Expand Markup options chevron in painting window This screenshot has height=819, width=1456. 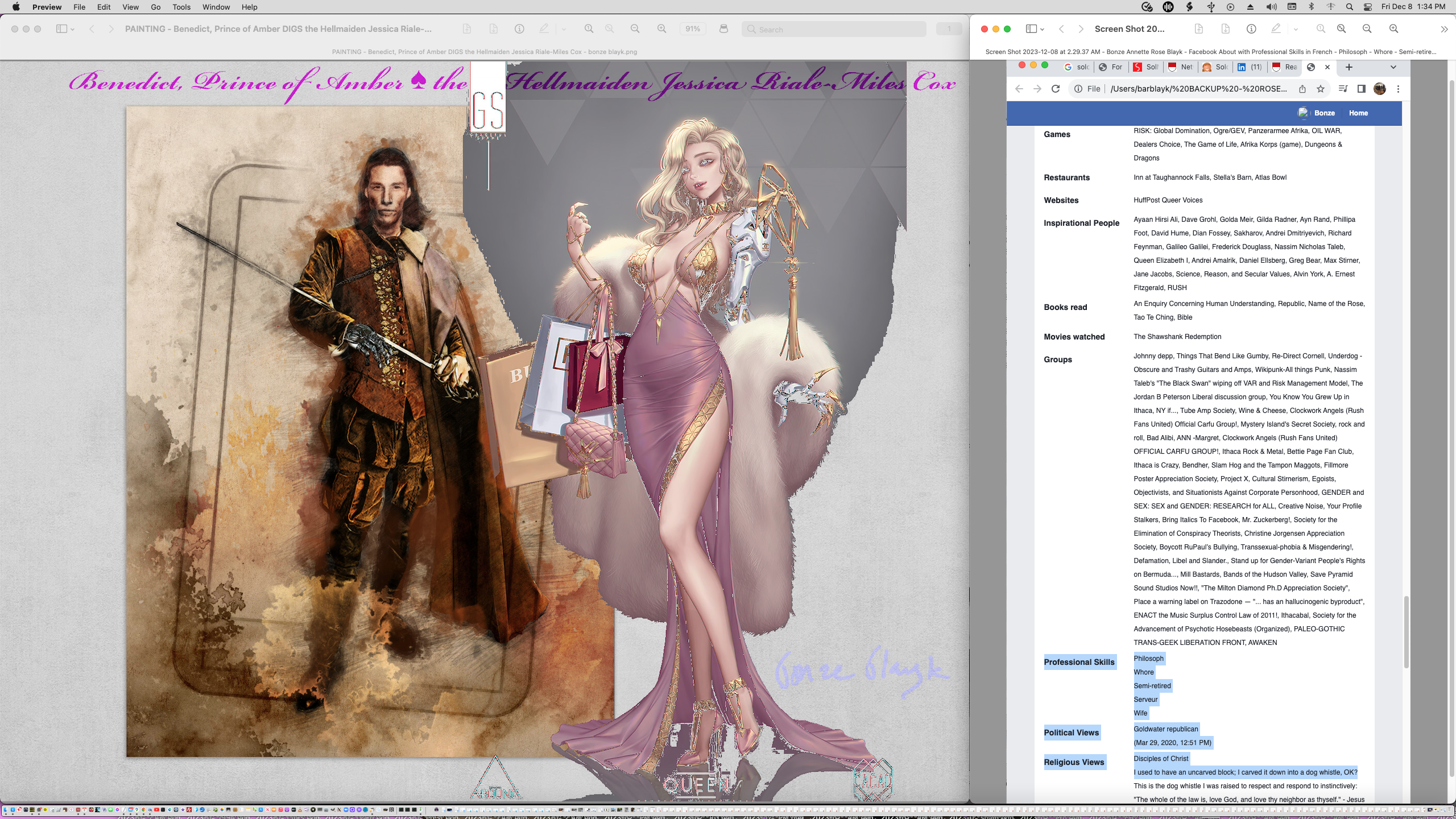[564, 30]
